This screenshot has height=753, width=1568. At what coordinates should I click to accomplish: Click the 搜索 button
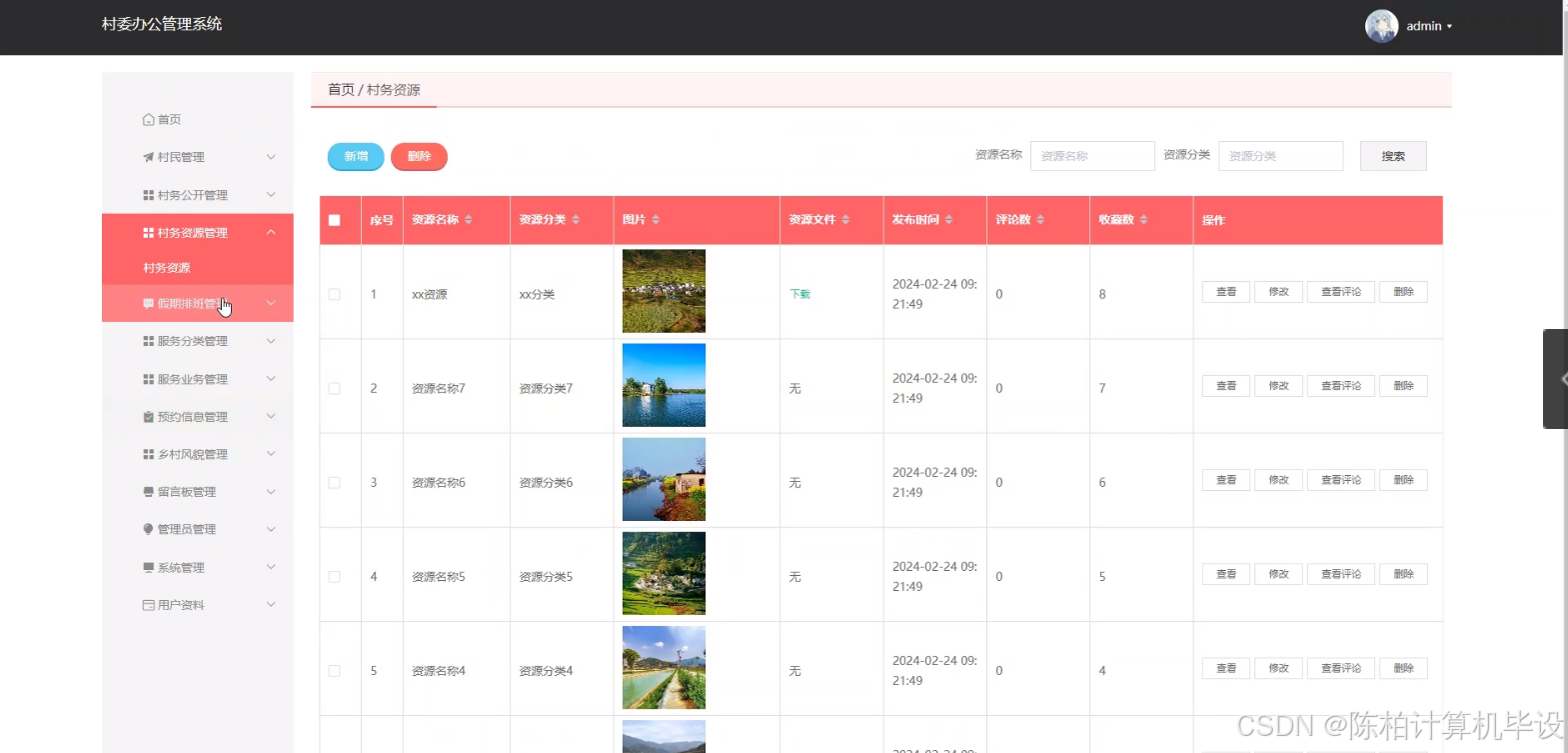pyautogui.click(x=1393, y=156)
